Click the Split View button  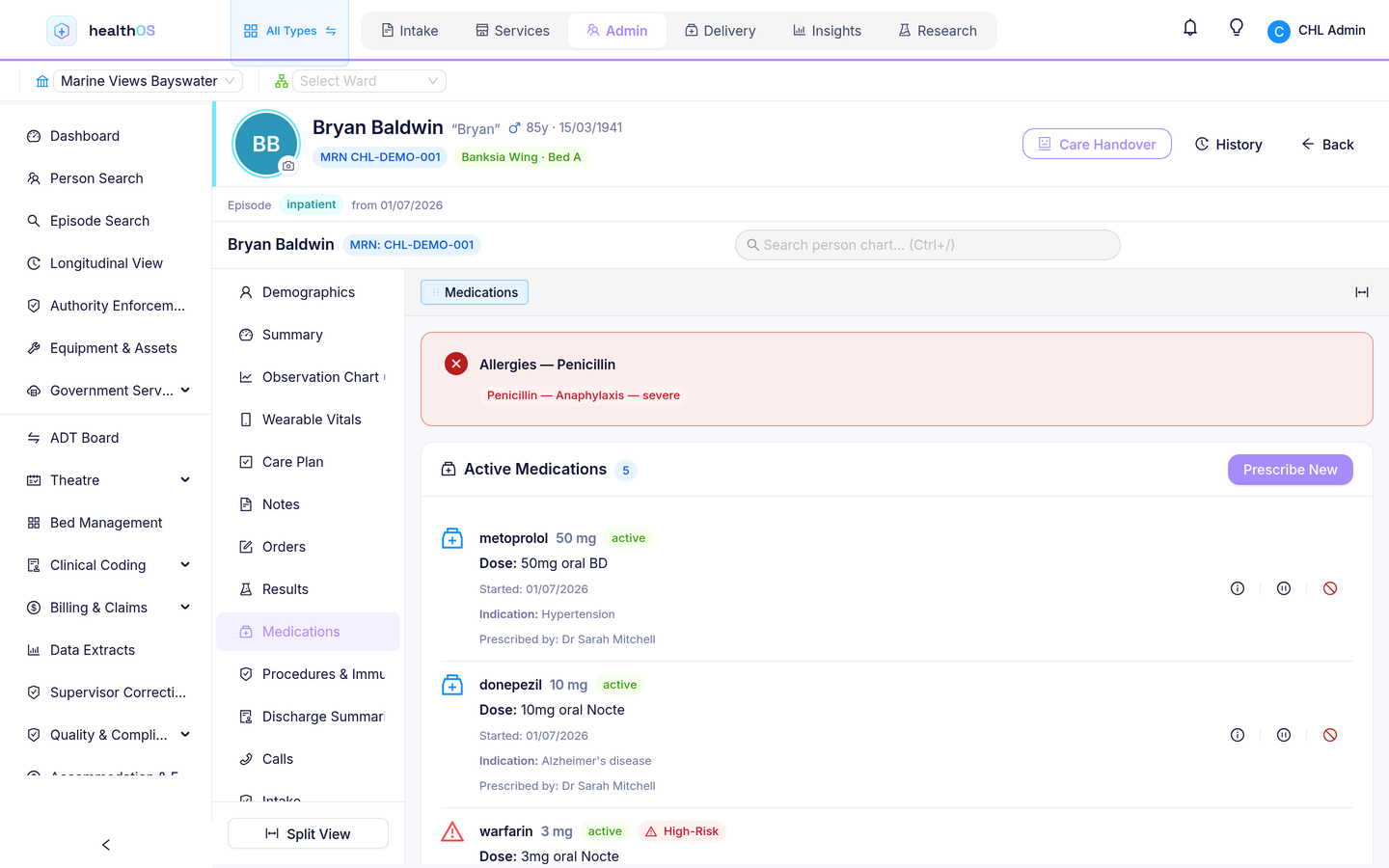(x=308, y=833)
